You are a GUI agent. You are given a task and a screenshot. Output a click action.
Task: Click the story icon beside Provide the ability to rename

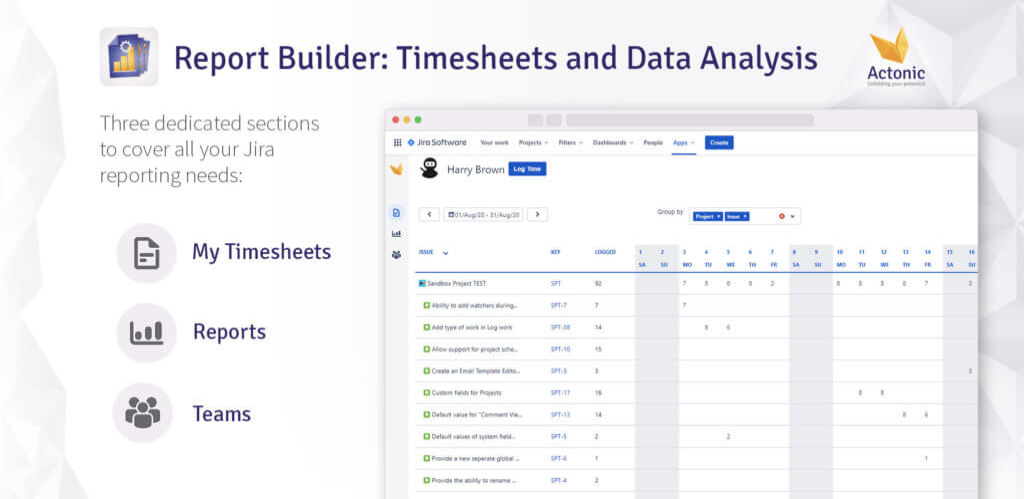pos(427,480)
